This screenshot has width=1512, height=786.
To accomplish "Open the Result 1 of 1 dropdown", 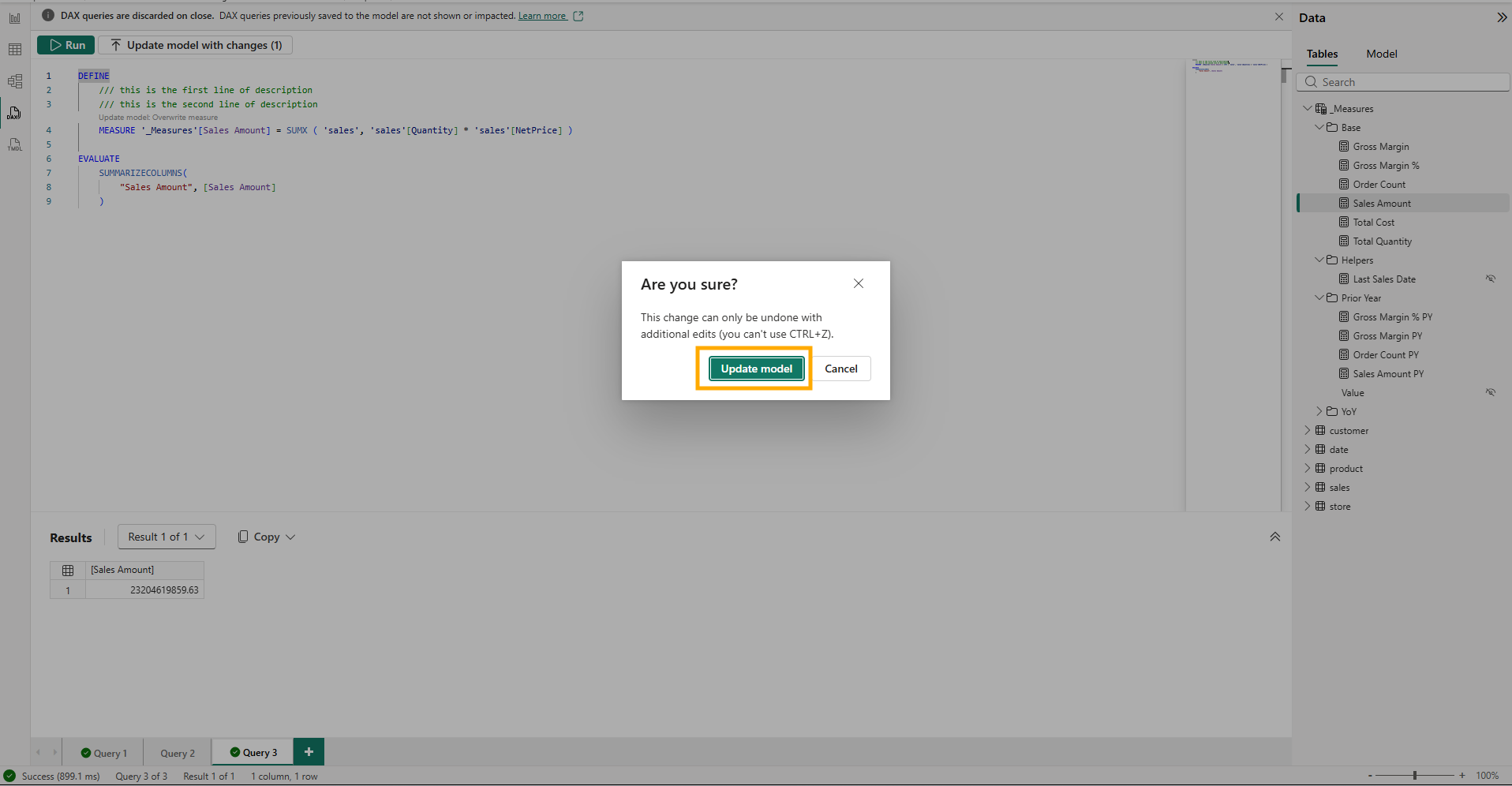I will click(167, 537).
